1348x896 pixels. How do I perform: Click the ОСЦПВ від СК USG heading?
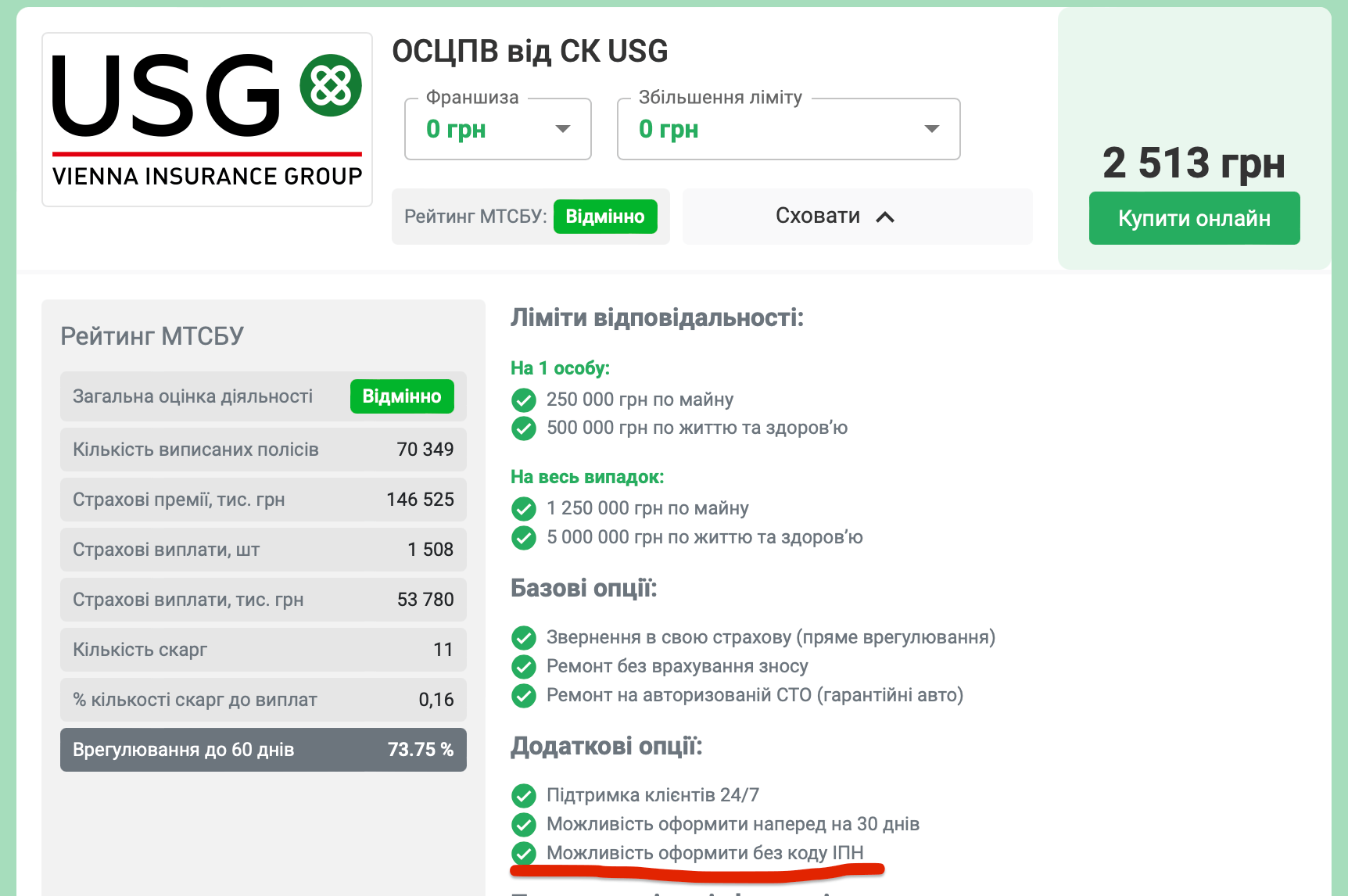pos(530,52)
